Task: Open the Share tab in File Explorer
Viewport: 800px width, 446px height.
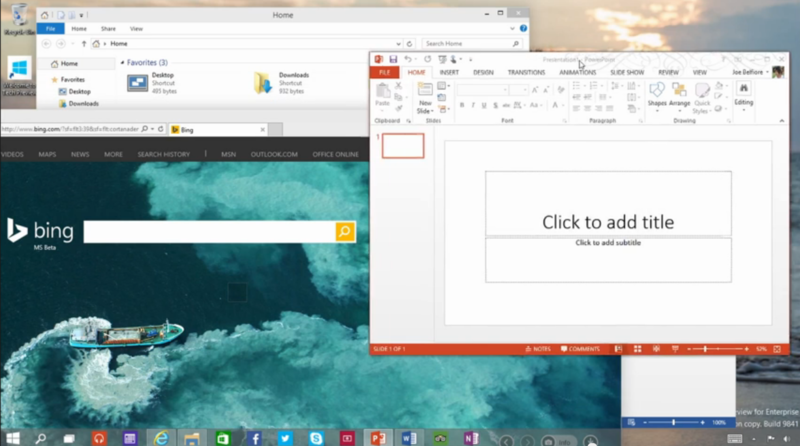Action: pos(108,29)
